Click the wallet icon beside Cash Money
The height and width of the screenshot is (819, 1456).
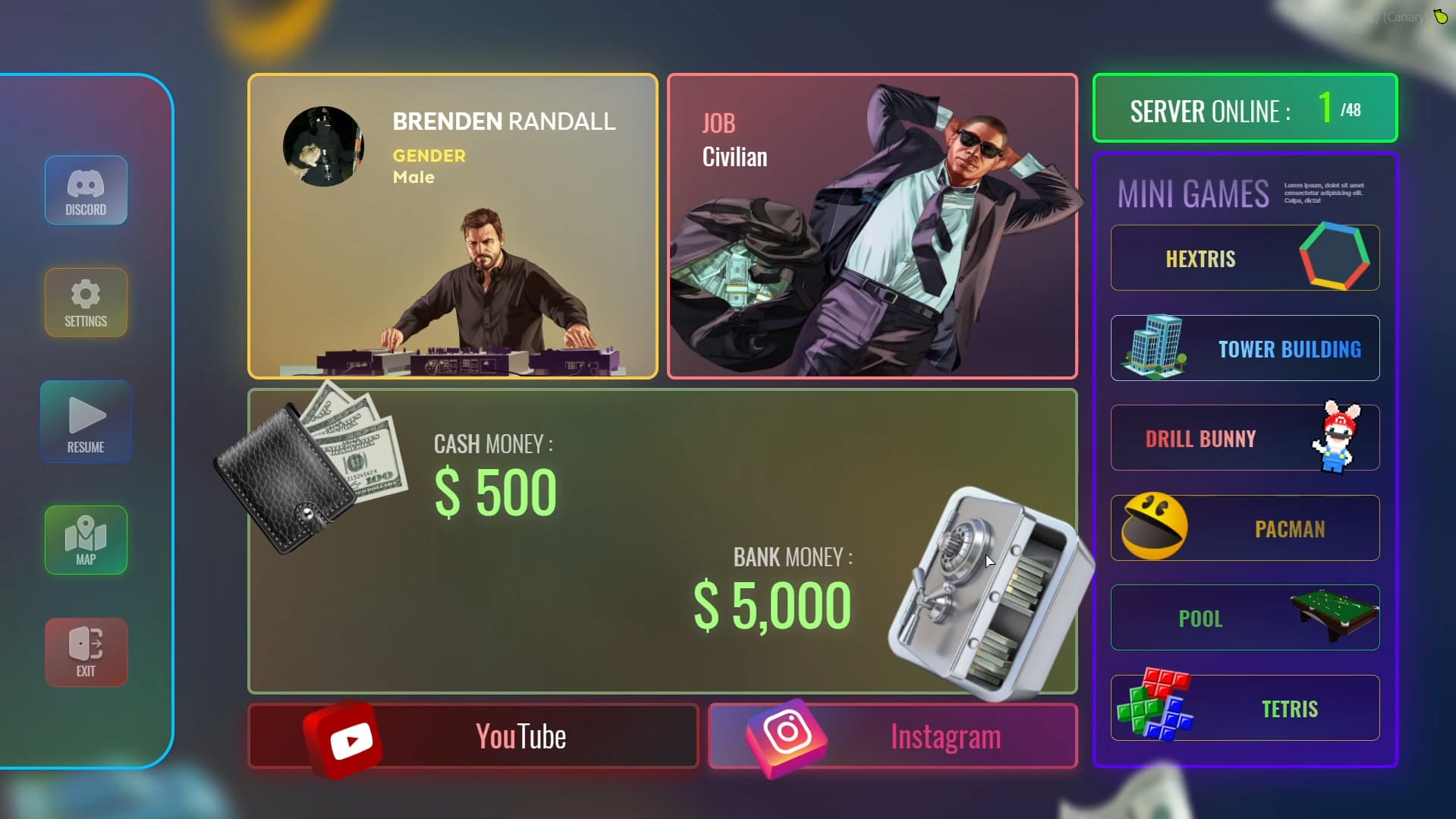[x=311, y=468]
